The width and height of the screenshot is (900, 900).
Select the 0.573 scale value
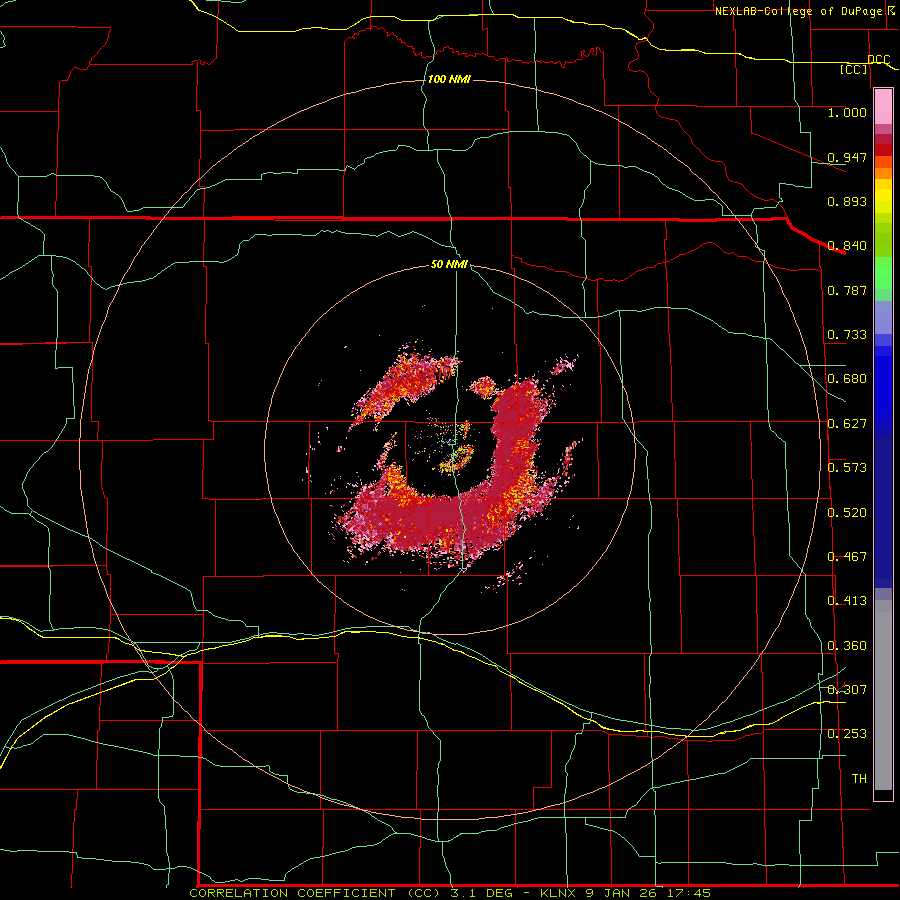pos(847,468)
